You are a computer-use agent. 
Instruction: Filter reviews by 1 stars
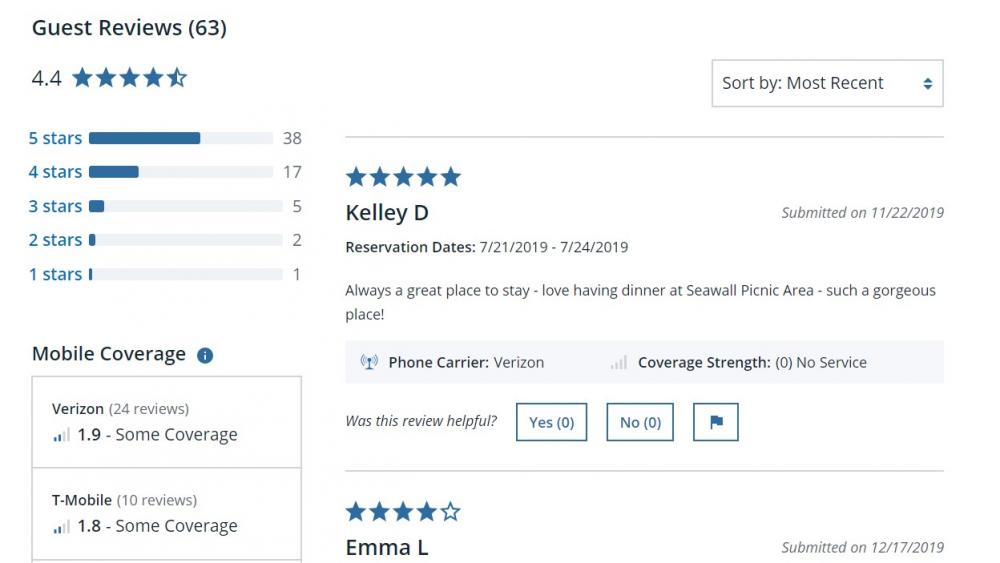pyautogui.click(x=55, y=274)
